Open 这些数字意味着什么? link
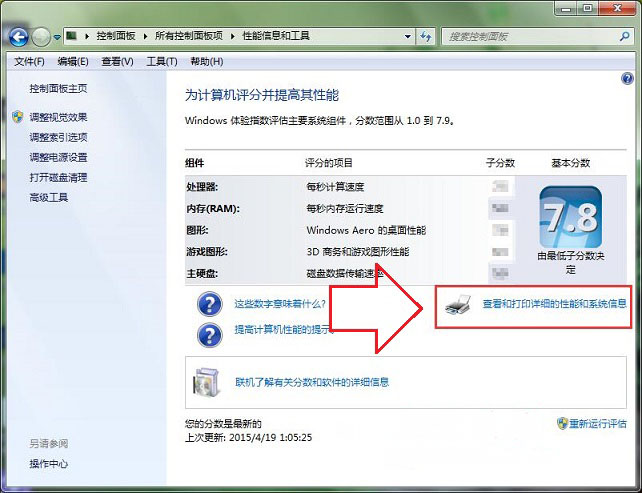The height and width of the screenshot is (493, 642). click(280, 303)
